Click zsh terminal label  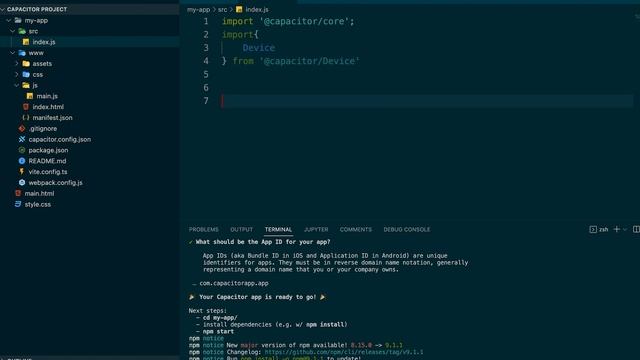[x=604, y=229]
